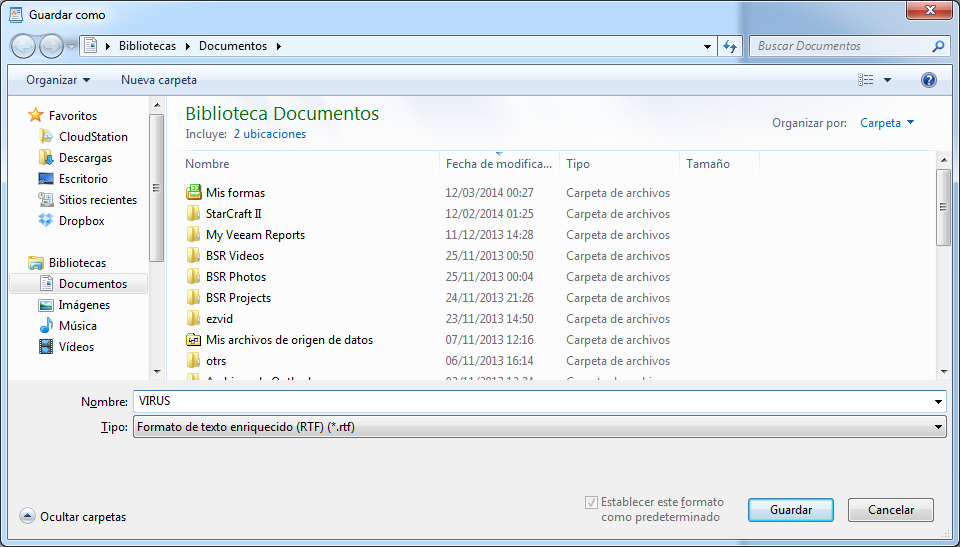Viewport: 960px width, 547px height.
Task: Click the Bibliotecas library icon
Action: coord(36,263)
